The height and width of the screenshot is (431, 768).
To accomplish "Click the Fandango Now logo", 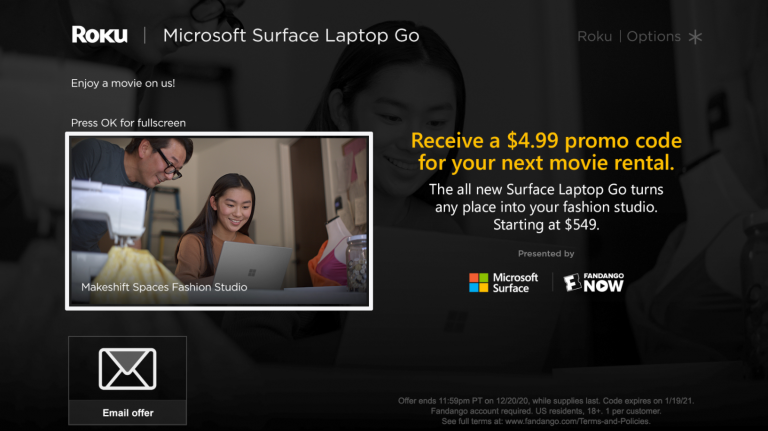I will coord(593,283).
